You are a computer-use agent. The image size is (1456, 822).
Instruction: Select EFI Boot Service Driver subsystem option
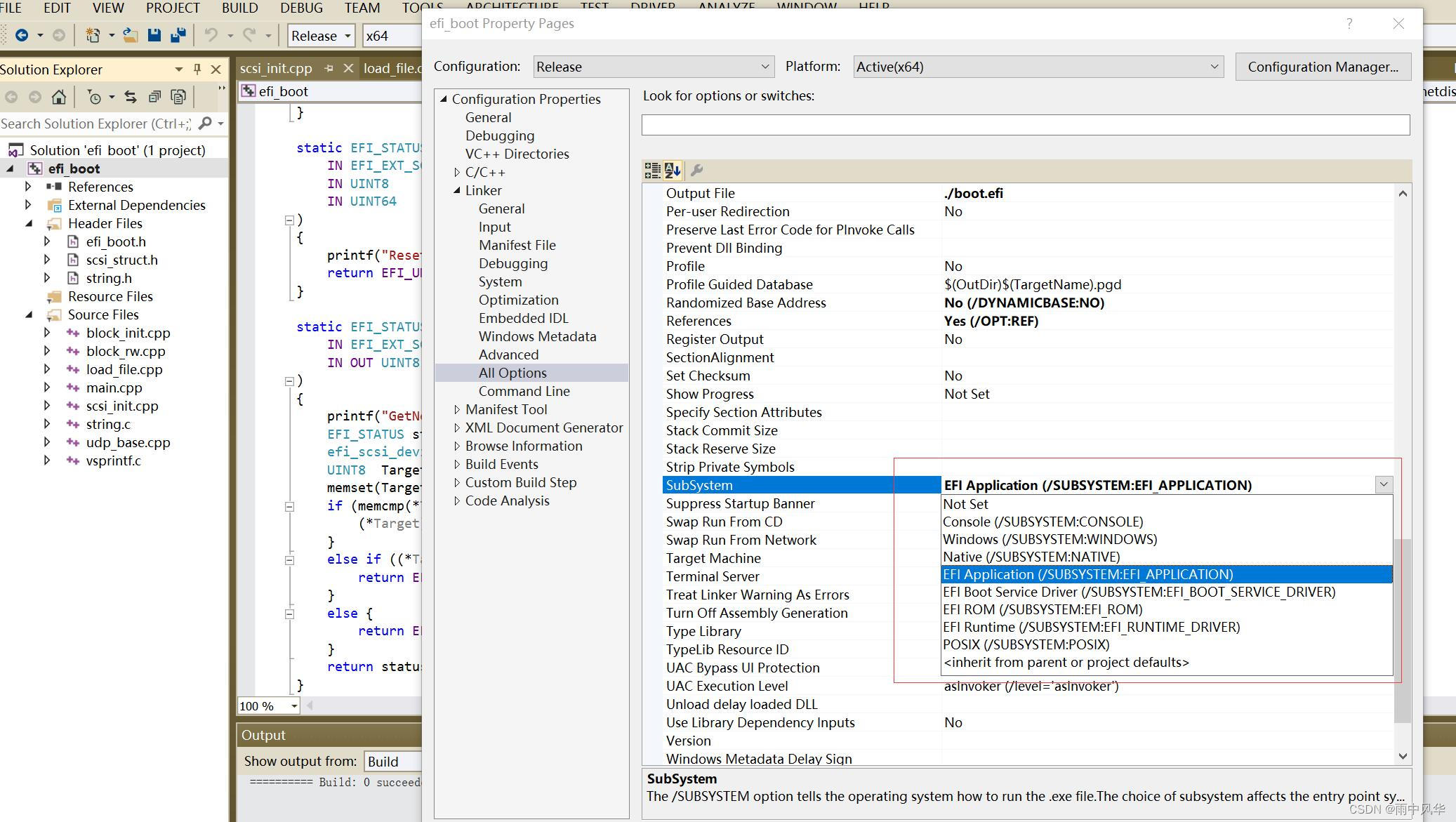(x=1166, y=592)
